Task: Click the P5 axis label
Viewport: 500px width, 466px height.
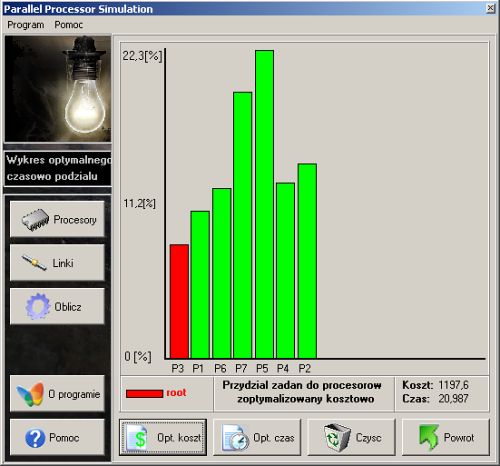Action: (x=262, y=368)
